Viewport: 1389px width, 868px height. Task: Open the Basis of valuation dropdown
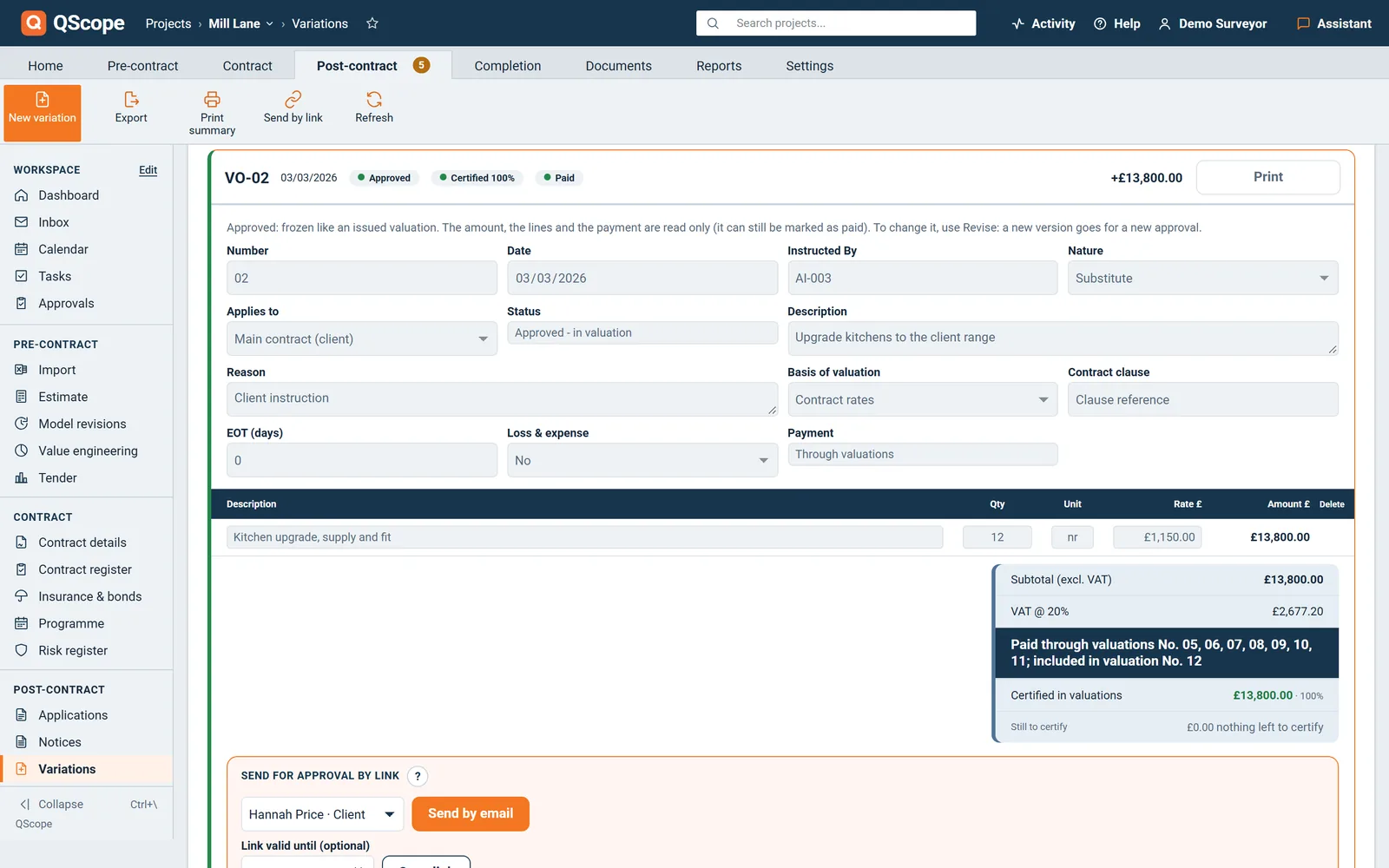click(922, 399)
